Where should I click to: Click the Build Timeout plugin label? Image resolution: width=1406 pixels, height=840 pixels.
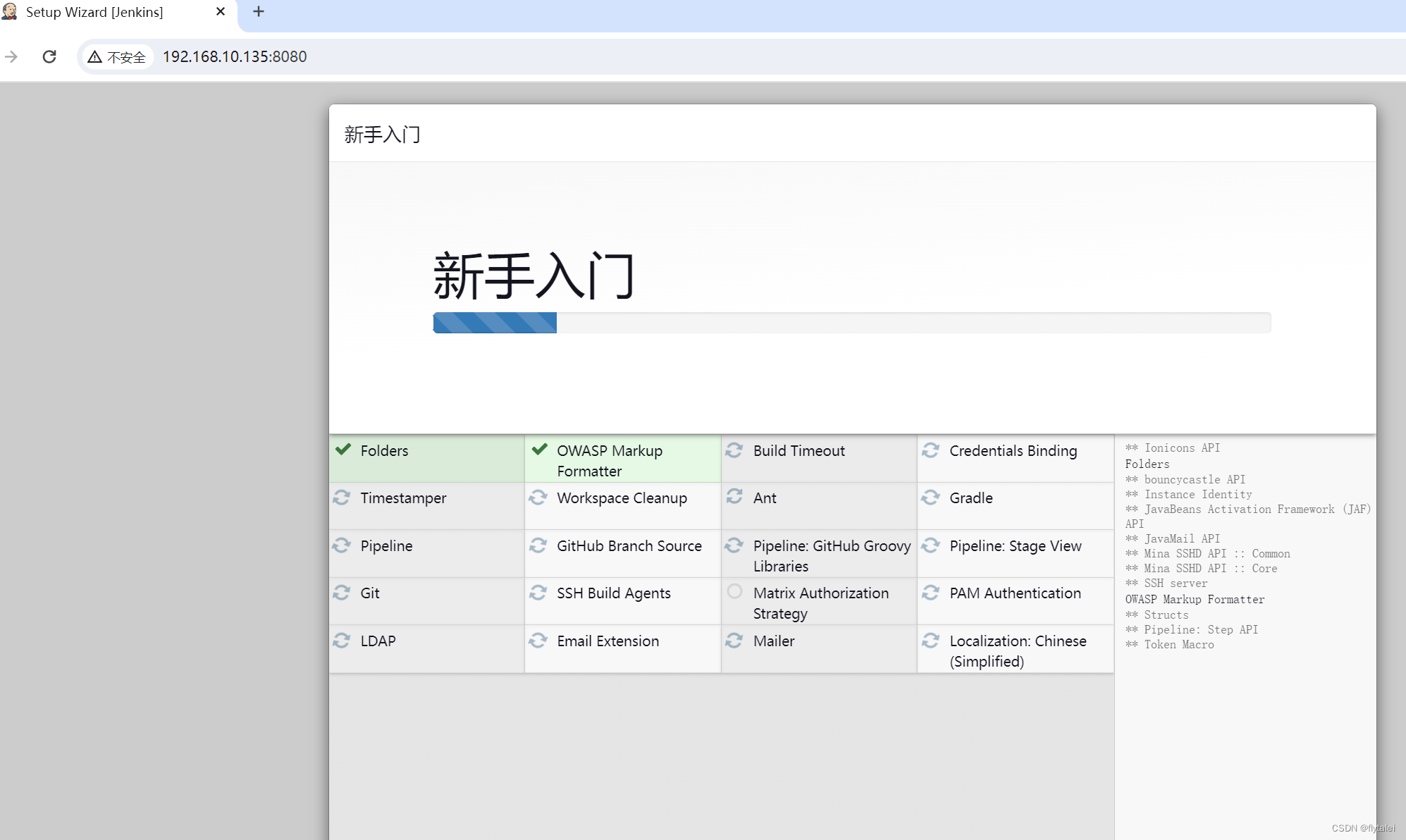[798, 451]
